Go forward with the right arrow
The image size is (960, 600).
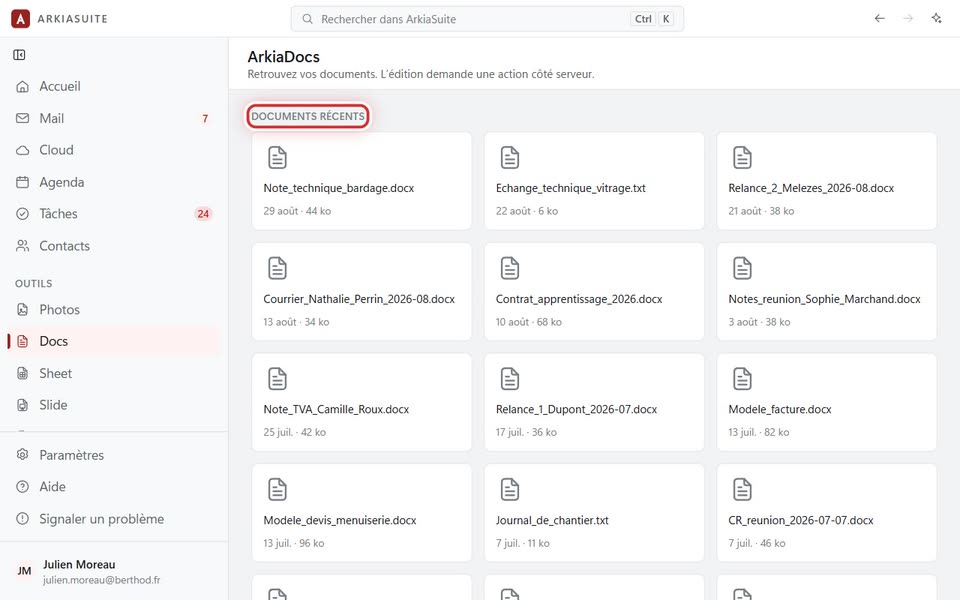[x=908, y=18]
